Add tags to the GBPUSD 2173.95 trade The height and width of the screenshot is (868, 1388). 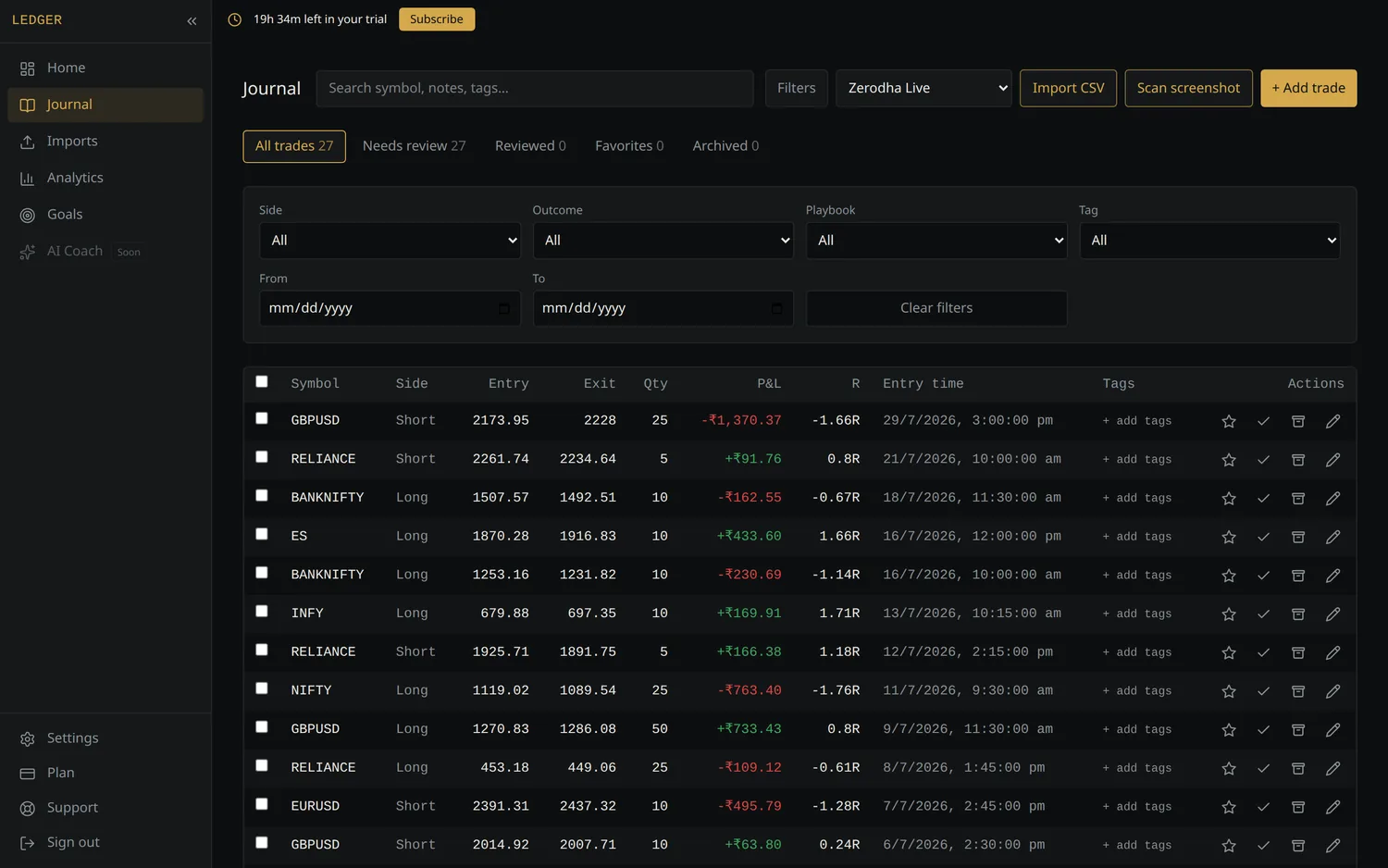click(x=1137, y=421)
